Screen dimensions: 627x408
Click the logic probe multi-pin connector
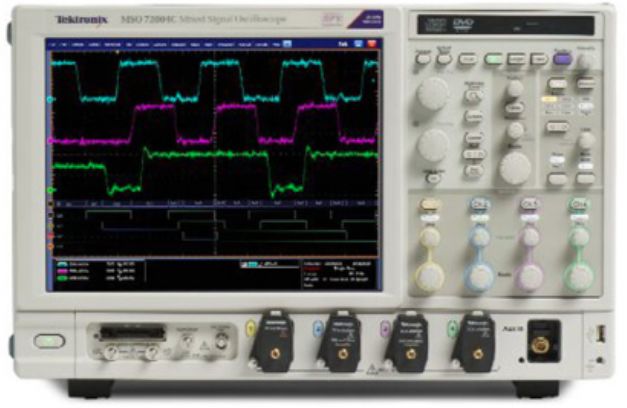click(x=133, y=333)
